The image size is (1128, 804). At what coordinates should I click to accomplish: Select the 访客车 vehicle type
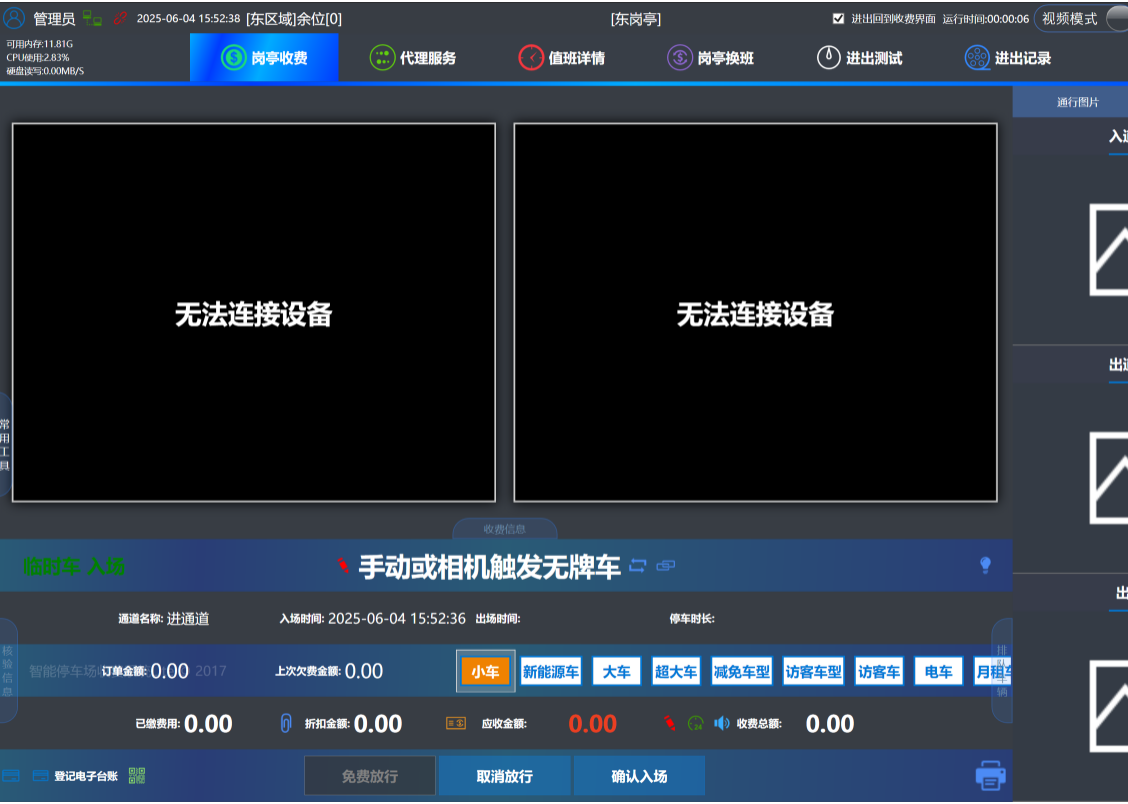click(x=879, y=672)
